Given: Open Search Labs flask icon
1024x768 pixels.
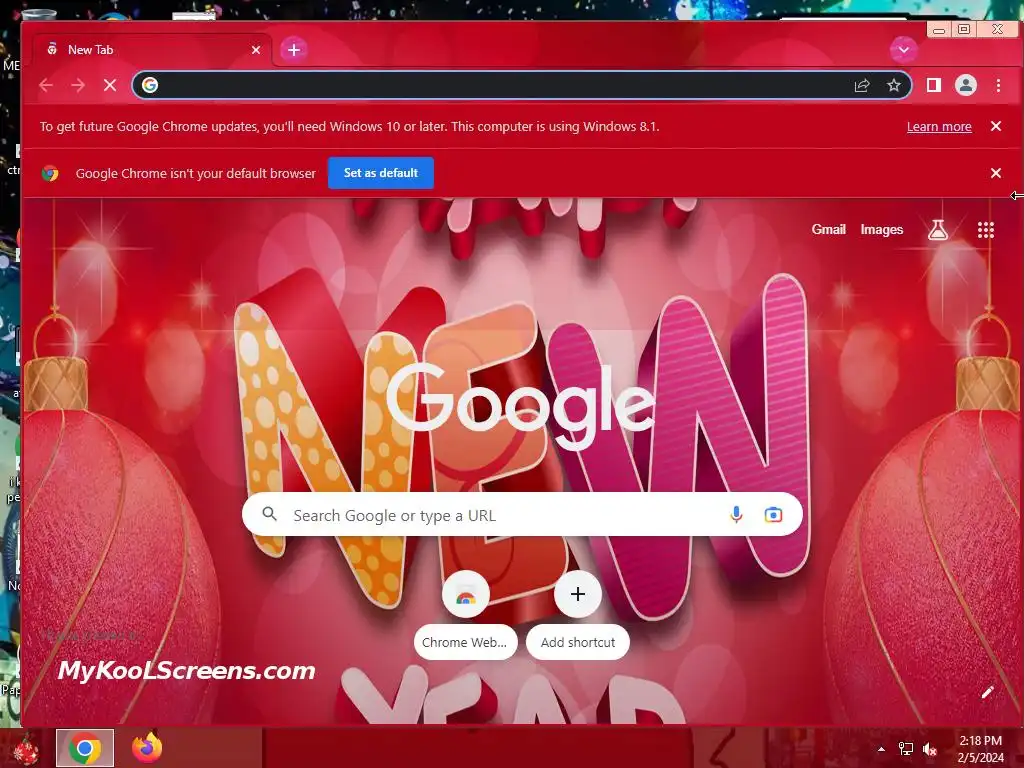Looking at the screenshot, I should [938, 229].
